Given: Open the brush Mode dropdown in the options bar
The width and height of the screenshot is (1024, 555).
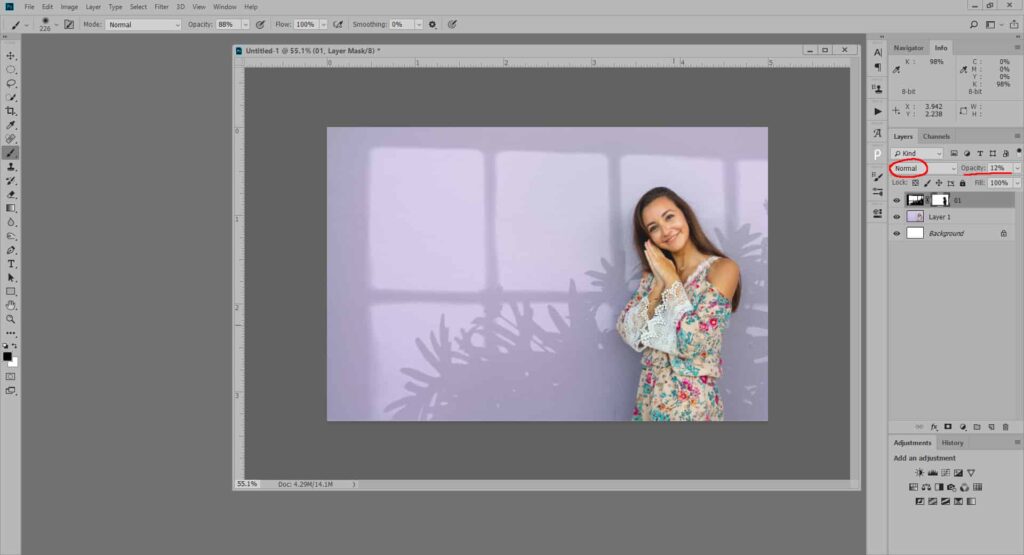Looking at the screenshot, I should pos(143,24).
